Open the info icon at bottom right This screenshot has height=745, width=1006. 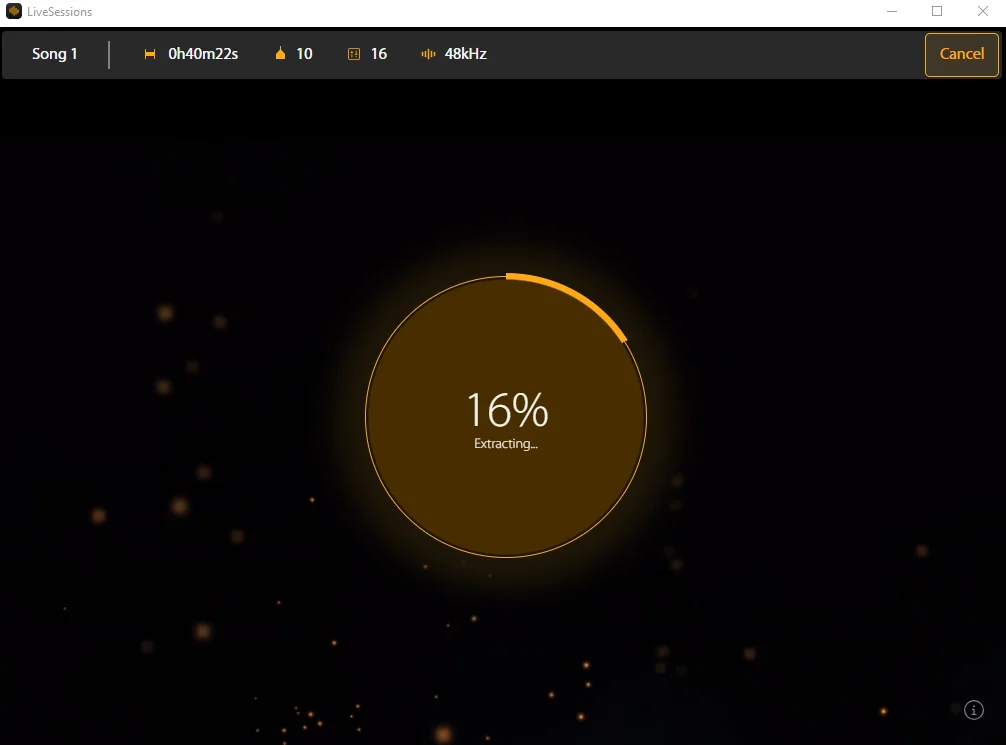(x=973, y=710)
